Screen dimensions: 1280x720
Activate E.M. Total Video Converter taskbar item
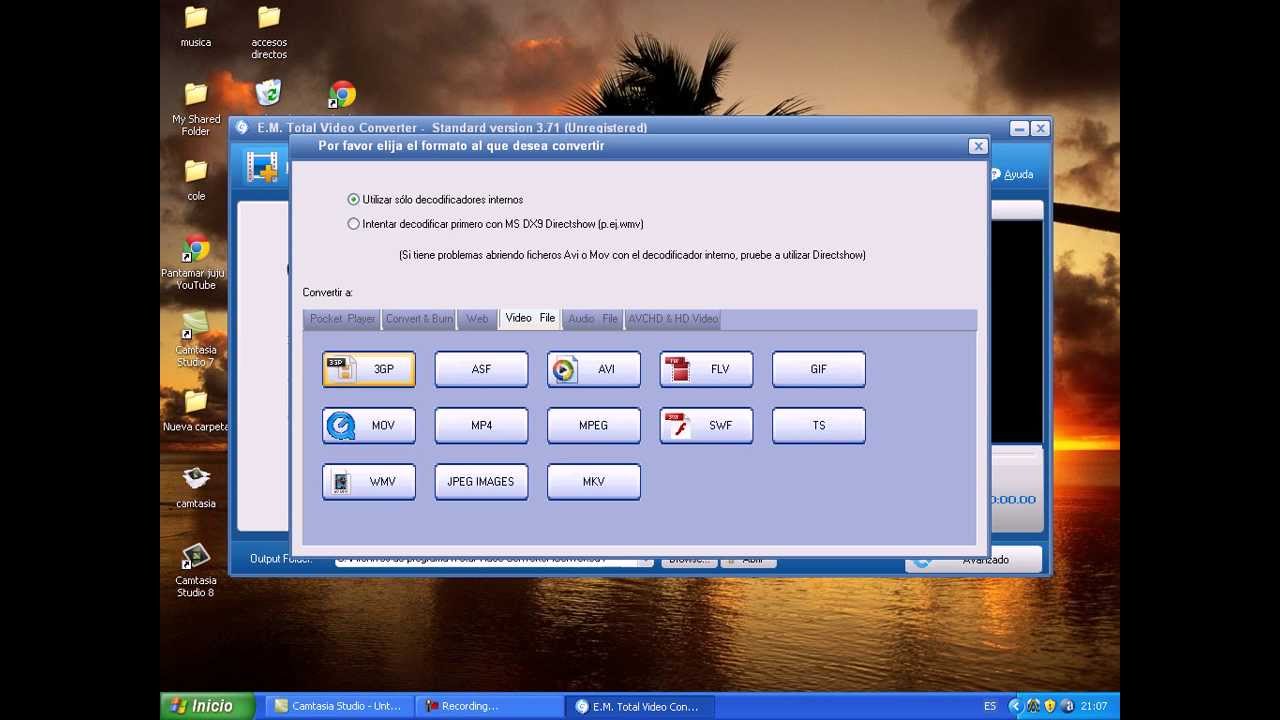pyautogui.click(x=639, y=706)
